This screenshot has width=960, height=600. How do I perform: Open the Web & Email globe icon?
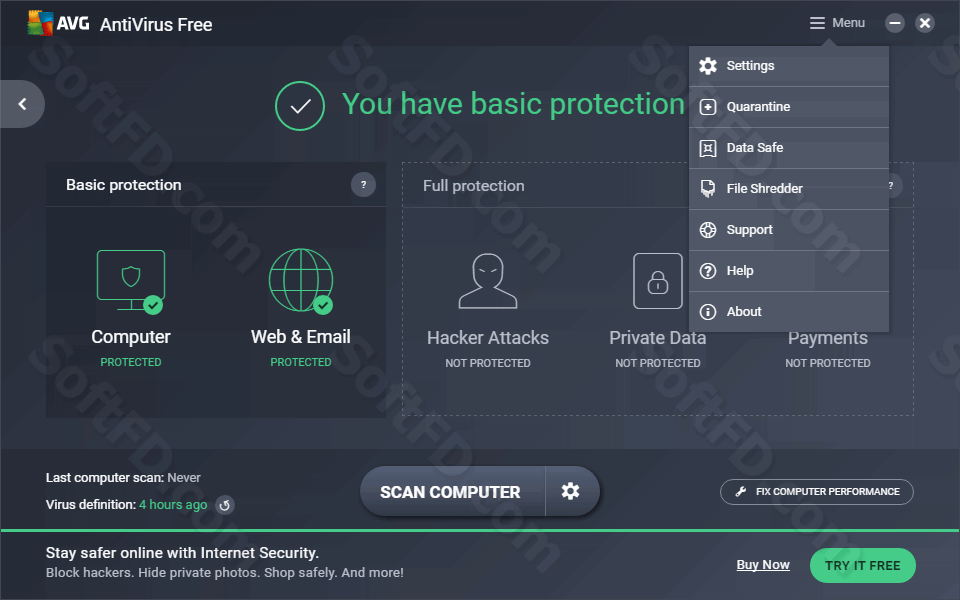tap(301, 280)
